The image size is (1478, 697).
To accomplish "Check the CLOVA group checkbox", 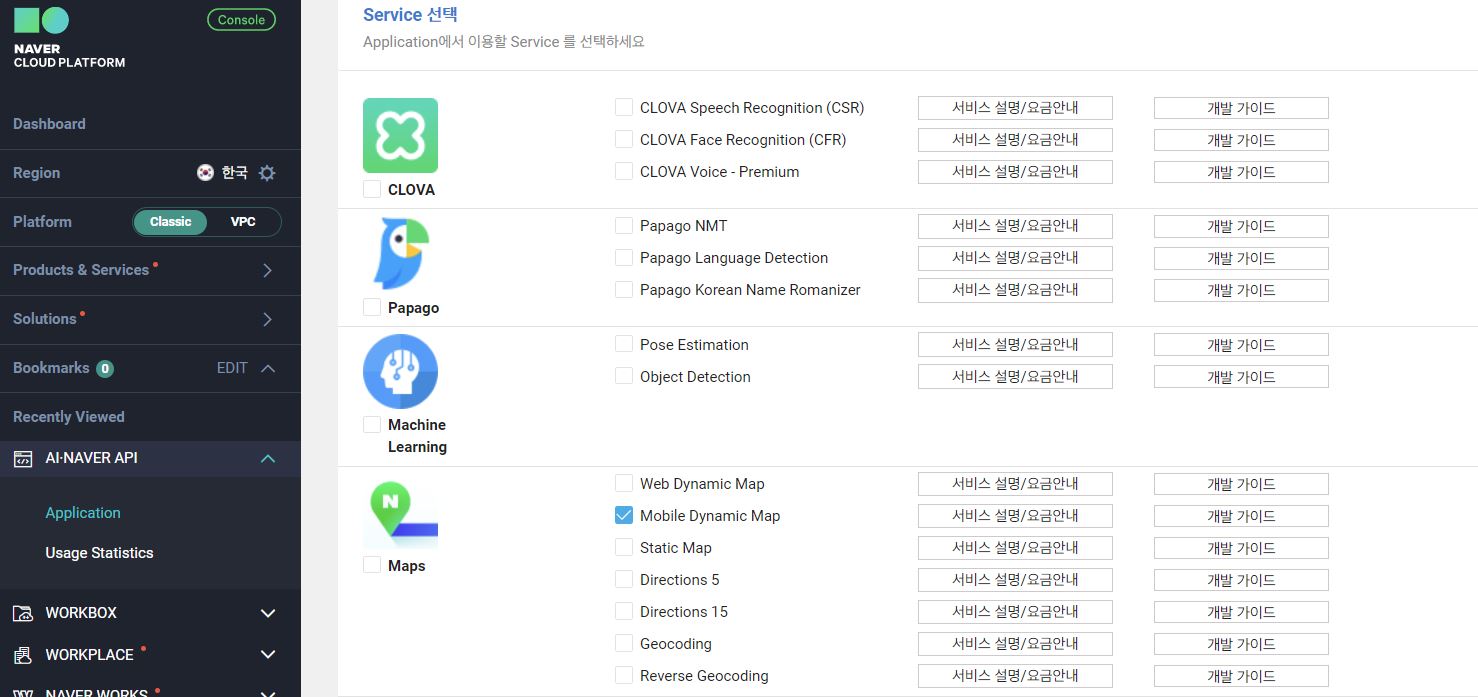I will [372, 189].
